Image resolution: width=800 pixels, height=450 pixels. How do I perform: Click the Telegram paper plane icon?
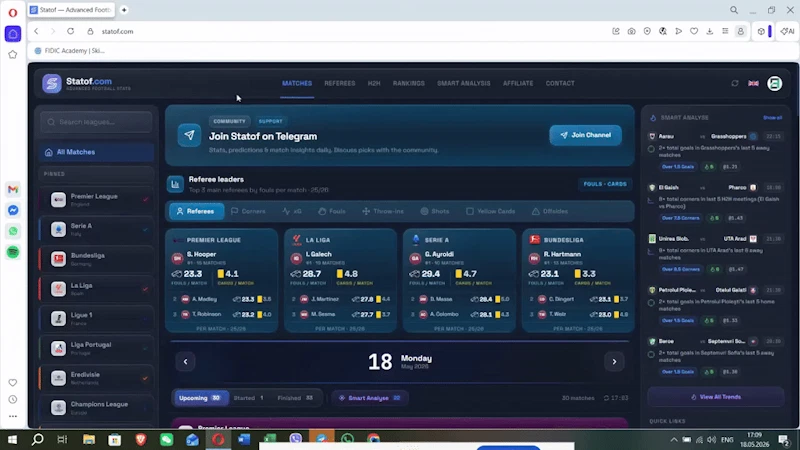tap(189, 135)
